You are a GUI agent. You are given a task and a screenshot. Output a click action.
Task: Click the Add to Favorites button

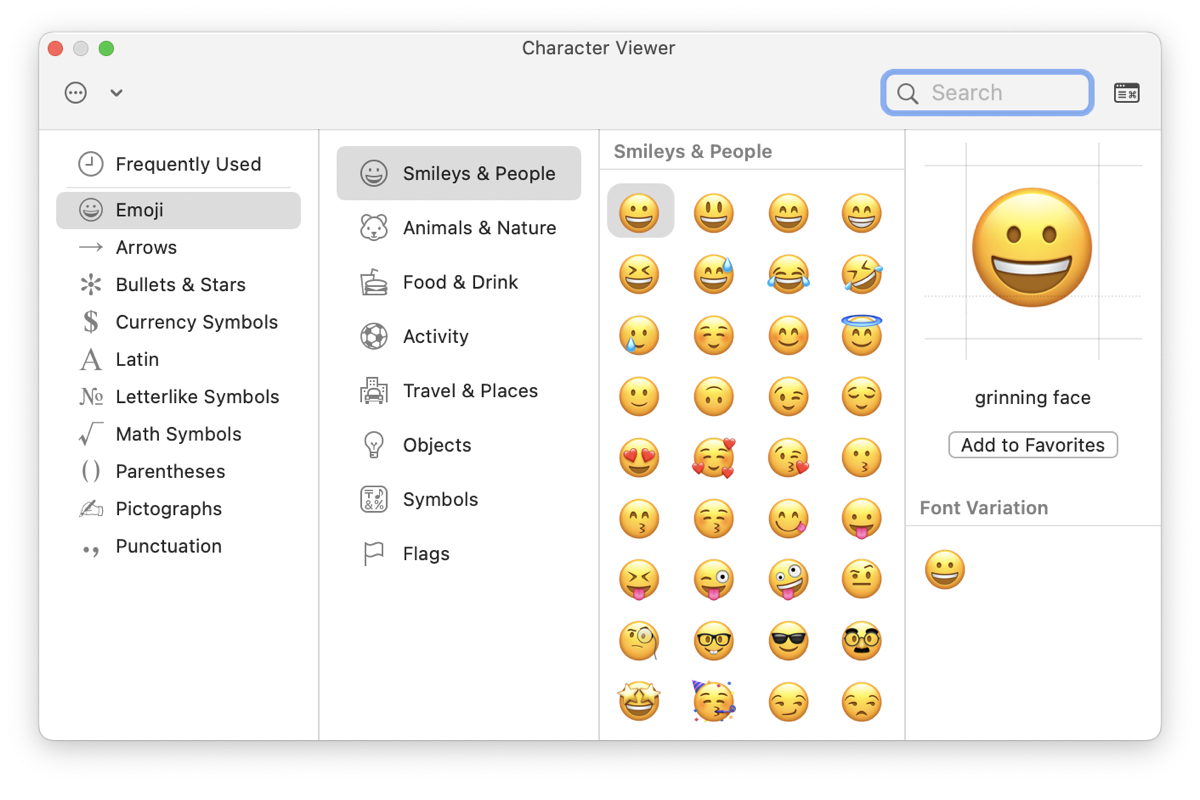pos(1032,444)
